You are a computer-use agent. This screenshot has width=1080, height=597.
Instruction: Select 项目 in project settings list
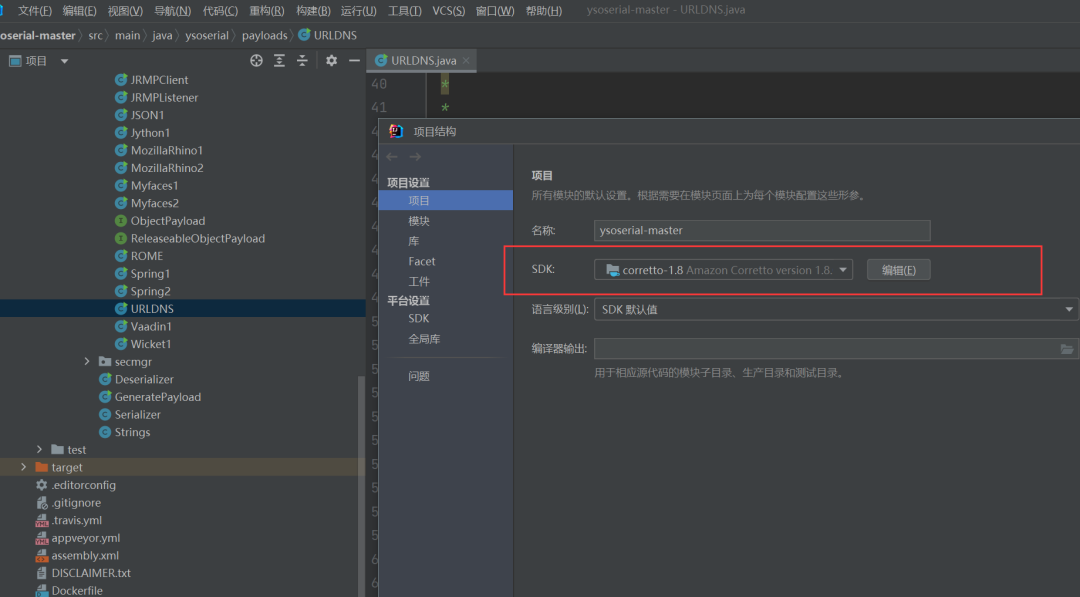(446, 200)
